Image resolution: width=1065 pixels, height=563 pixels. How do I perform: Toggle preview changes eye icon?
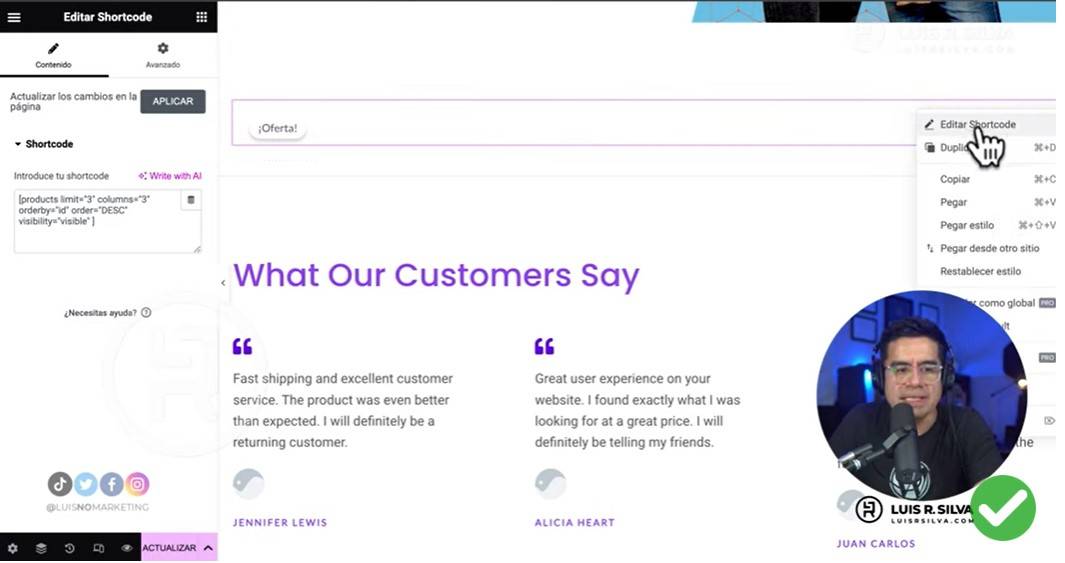tap(126, 548)
